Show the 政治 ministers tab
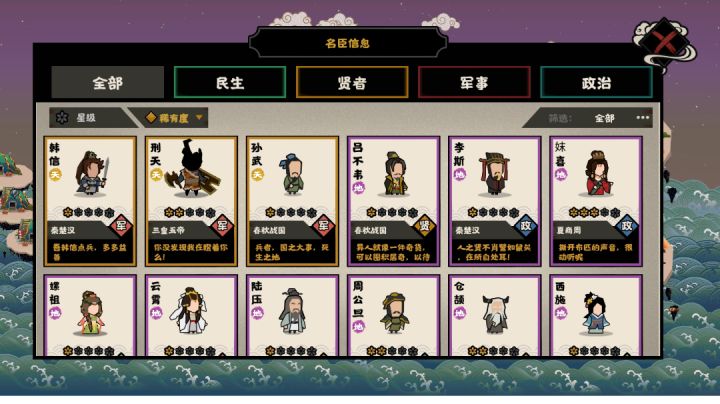The height and width of the screenshot is (404, 720). point(596,83)
